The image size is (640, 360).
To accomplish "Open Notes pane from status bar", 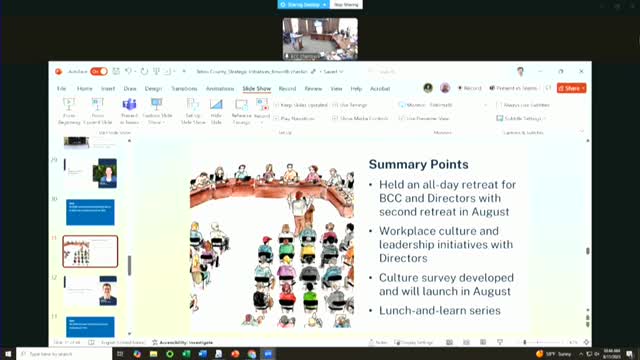I will pyautogui.click(x=378, y=342).
